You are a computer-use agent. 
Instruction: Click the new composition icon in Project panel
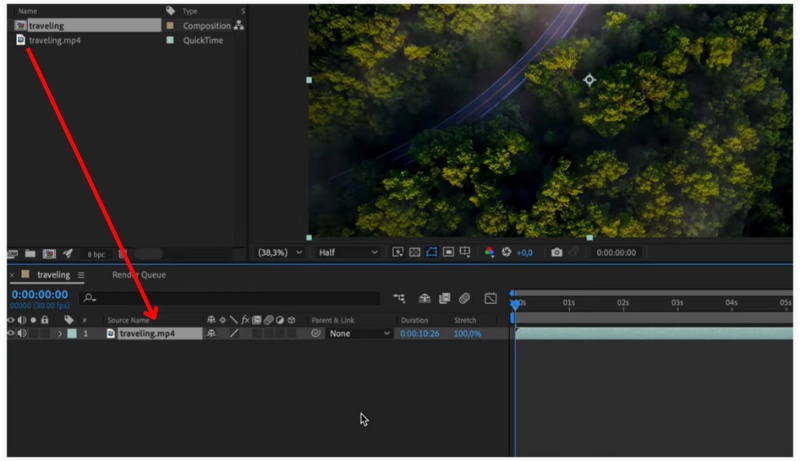point(49,254)
